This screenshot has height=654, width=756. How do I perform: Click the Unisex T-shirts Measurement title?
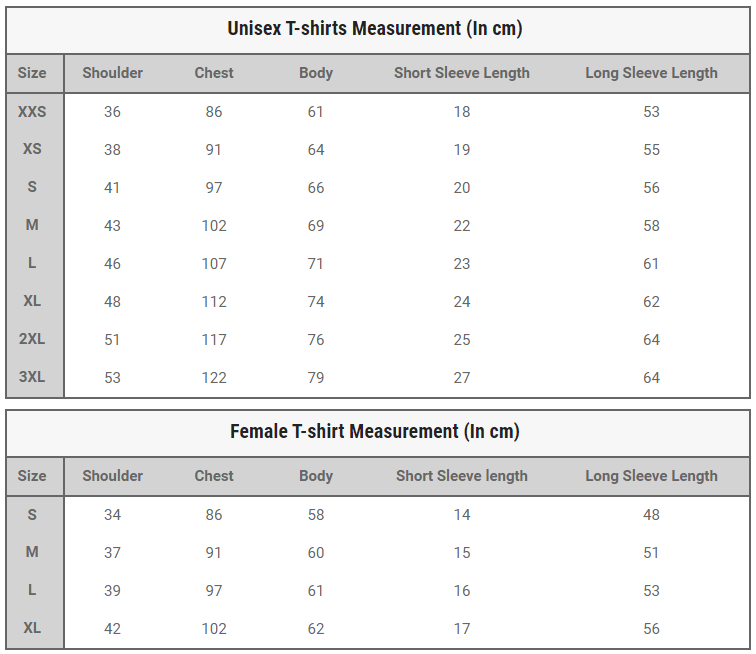375,28
